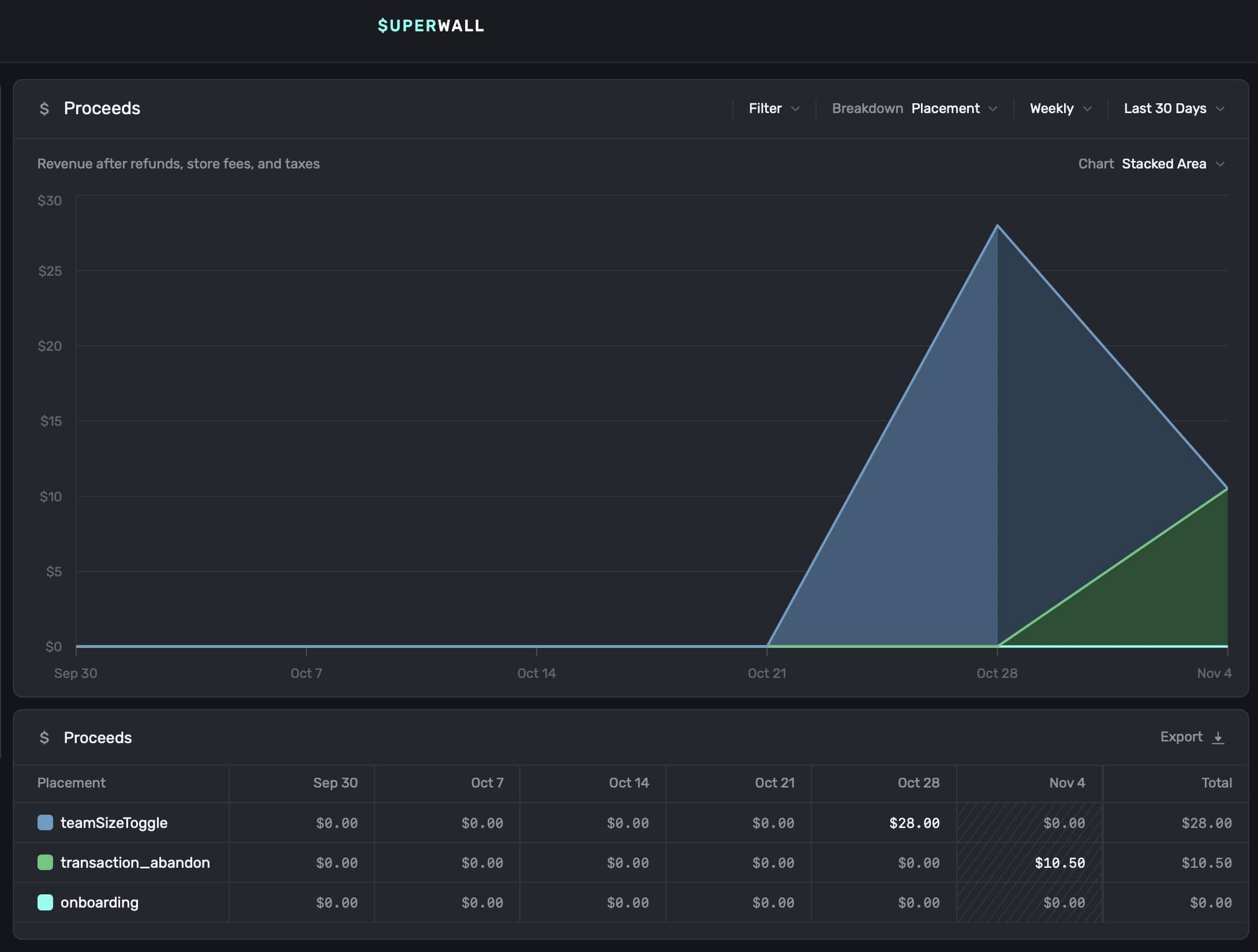Select the teamSizeToggle placement row label
This screenshot has height=952, width=1258.
coord(114,823)
